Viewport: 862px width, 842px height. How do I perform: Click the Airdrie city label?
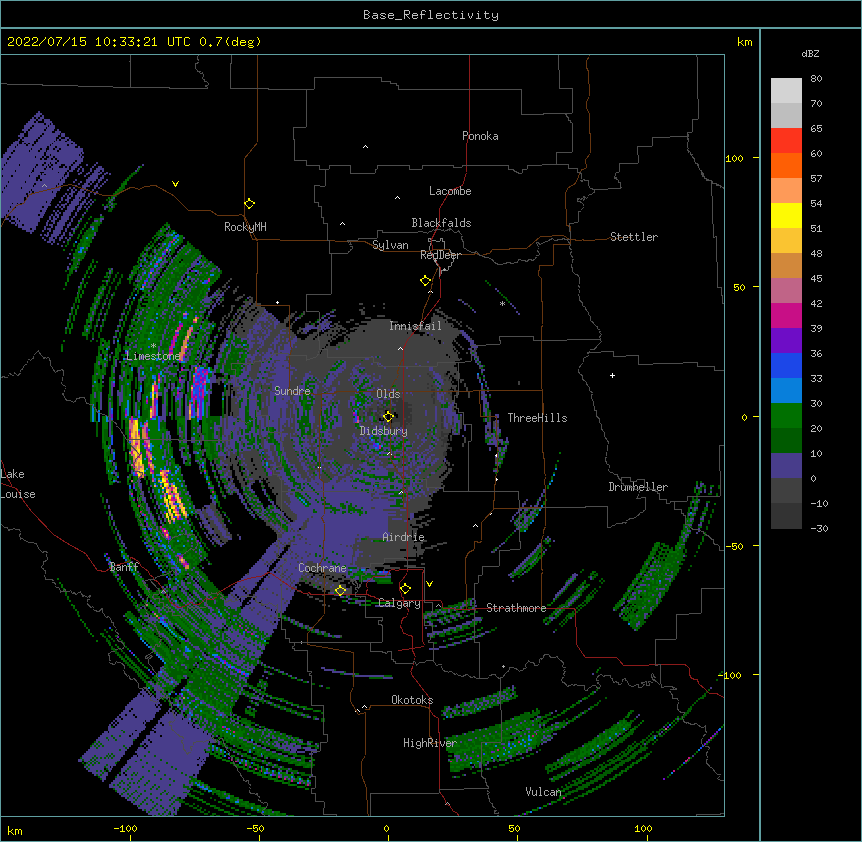[x=404, y=537]
